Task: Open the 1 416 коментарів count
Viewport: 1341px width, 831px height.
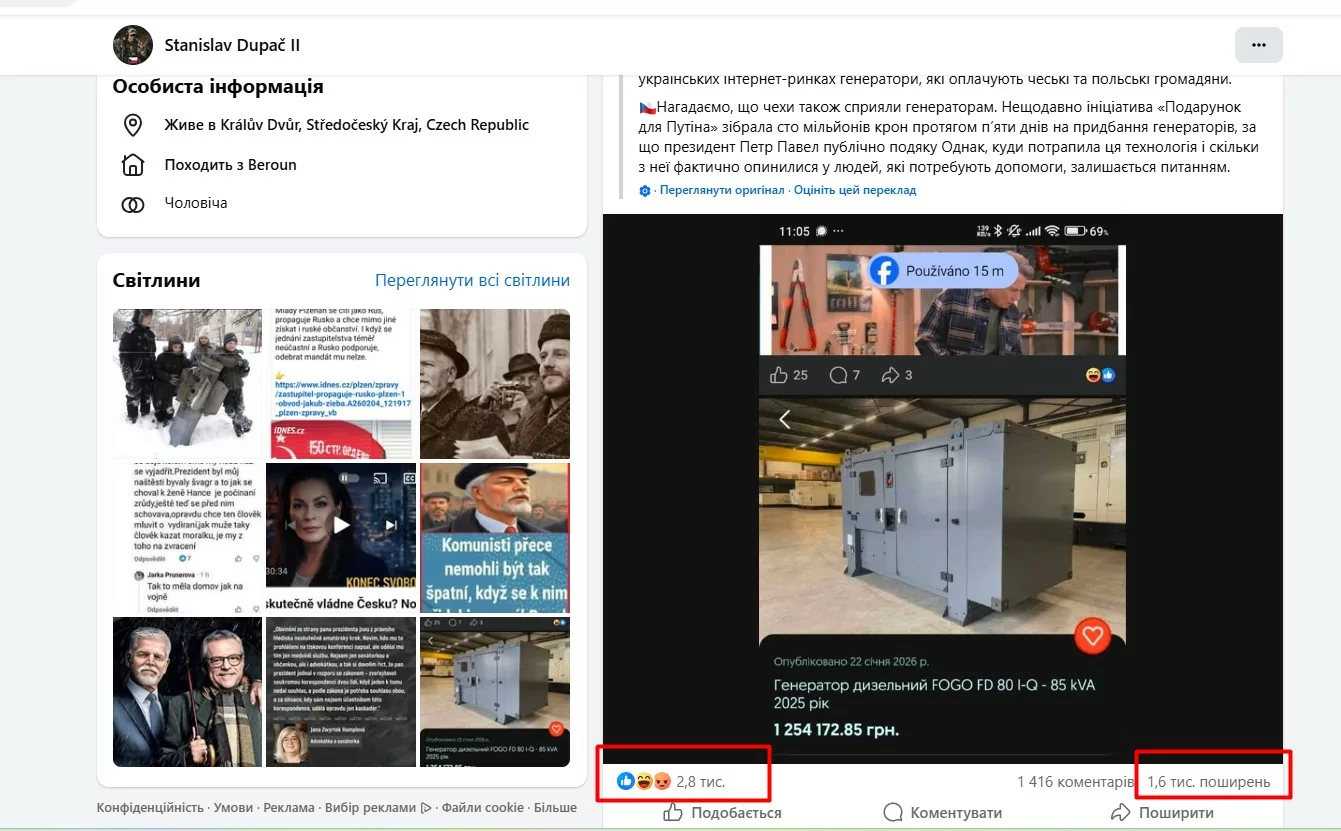Action: [1075, 781]
